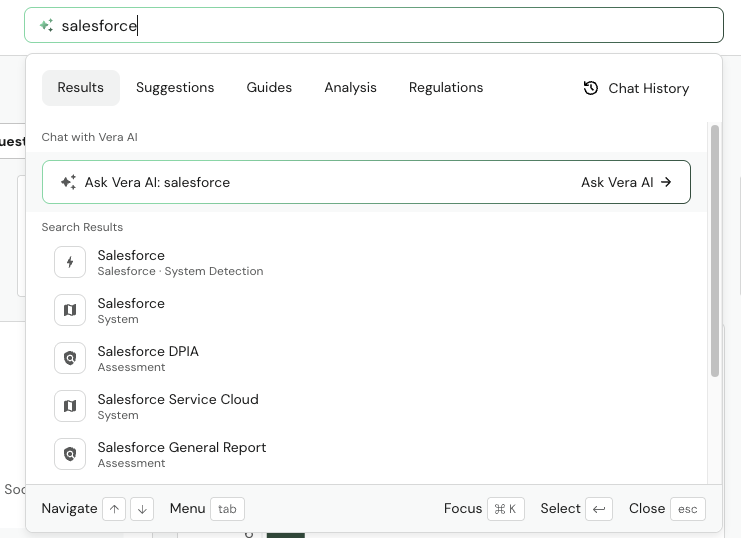Select the Results tab
The width and height of the screenshot is (741, 538).
click(x=81, y=88)
